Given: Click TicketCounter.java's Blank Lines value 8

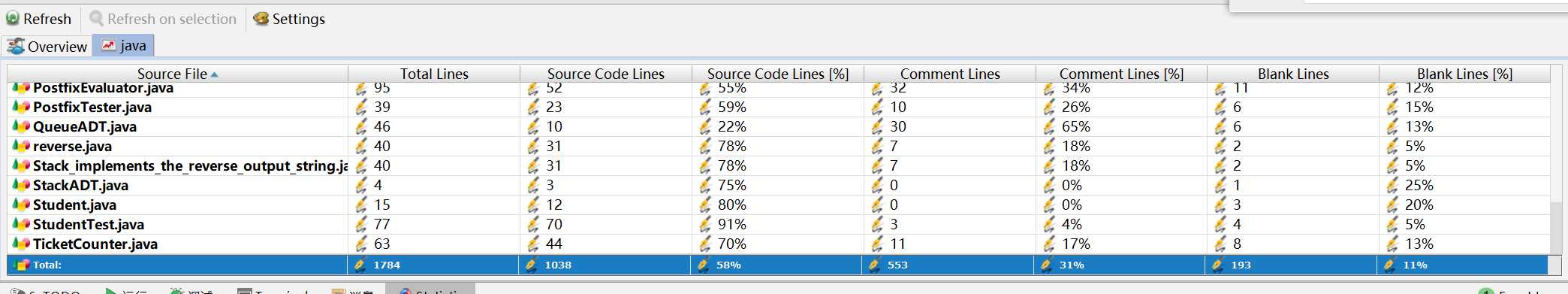Looking at the screenshot, I should [1237, 244].
